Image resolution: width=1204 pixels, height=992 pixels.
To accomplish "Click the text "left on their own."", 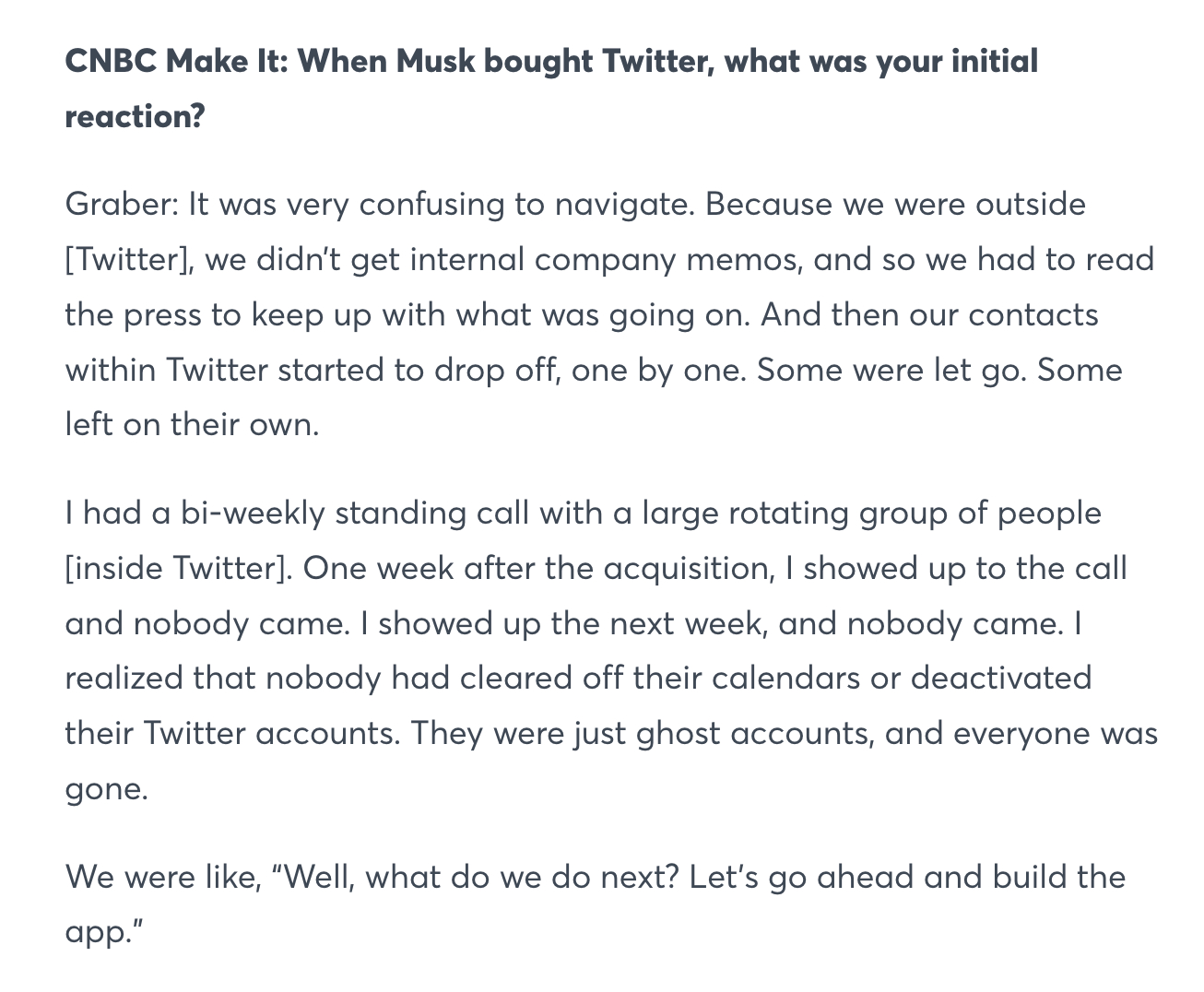I will (192, 425).
